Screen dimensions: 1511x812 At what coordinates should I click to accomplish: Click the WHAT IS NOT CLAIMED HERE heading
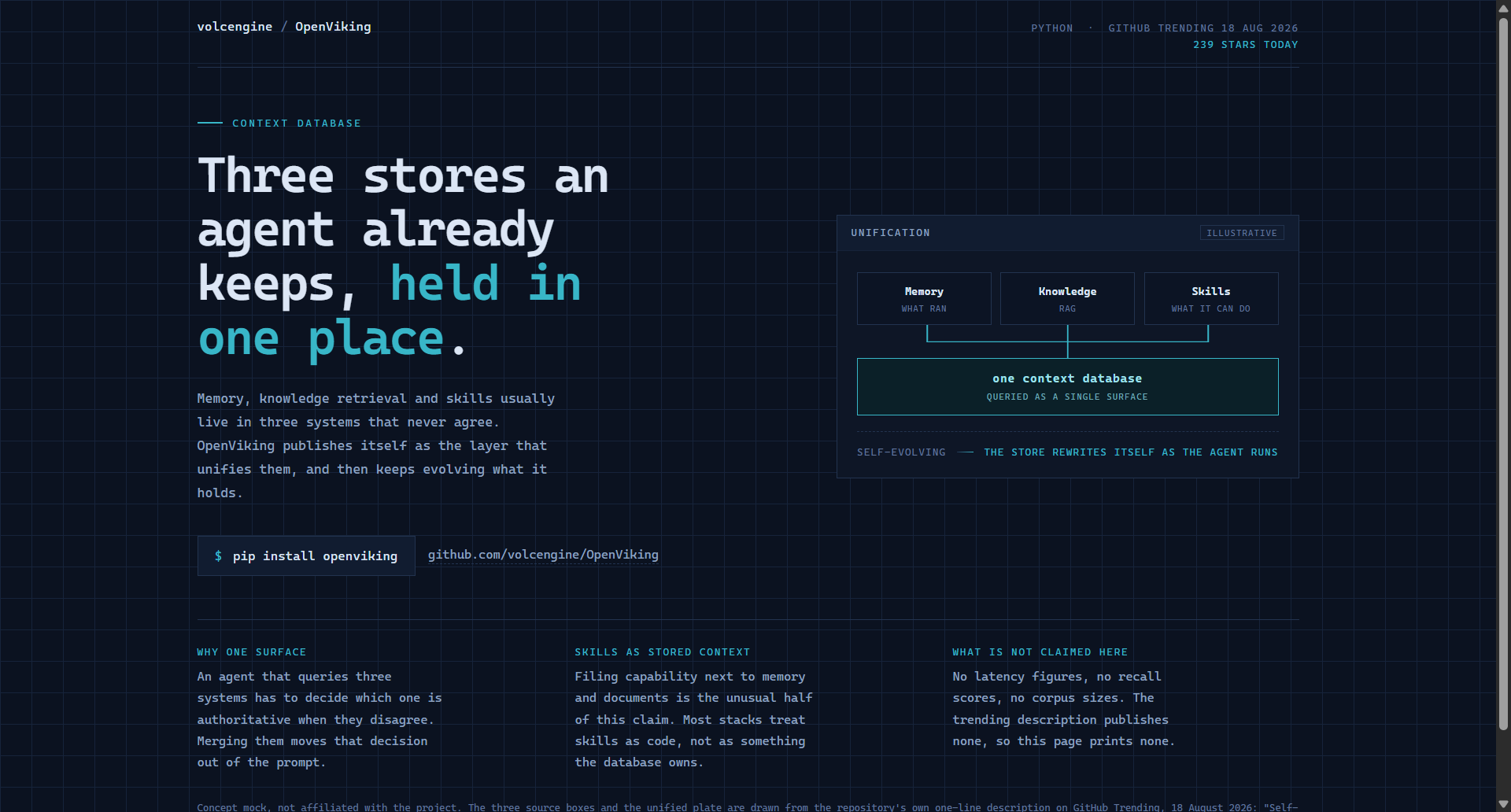pos(1040,652)
